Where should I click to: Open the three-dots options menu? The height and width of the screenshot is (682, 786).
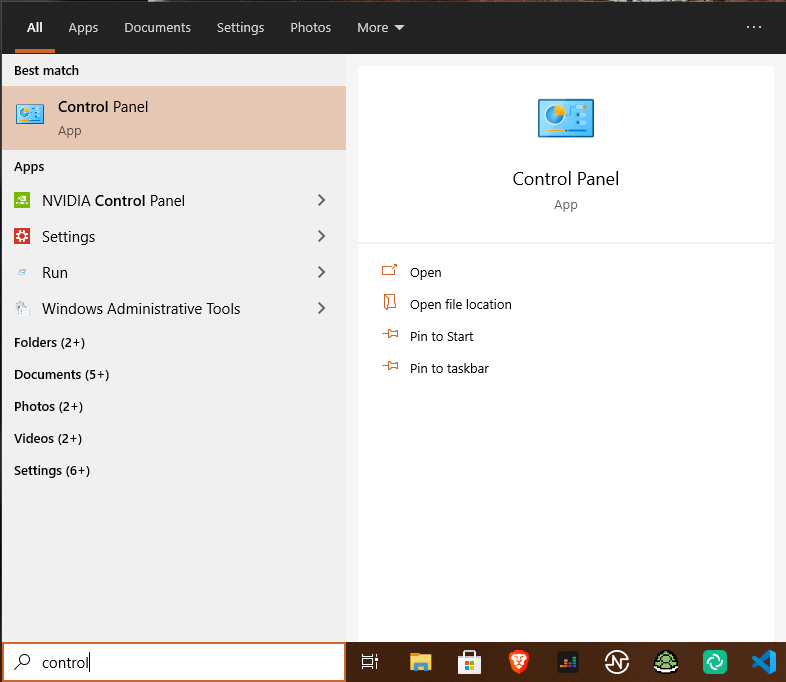click(x=754, y=27)
